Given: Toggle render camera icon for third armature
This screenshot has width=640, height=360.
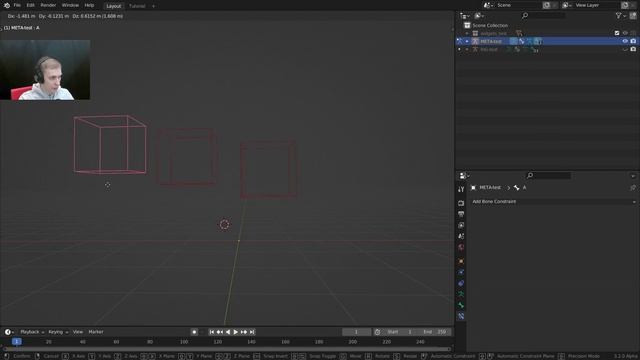Looking at the screenshot, I should (x=633, y=49).
